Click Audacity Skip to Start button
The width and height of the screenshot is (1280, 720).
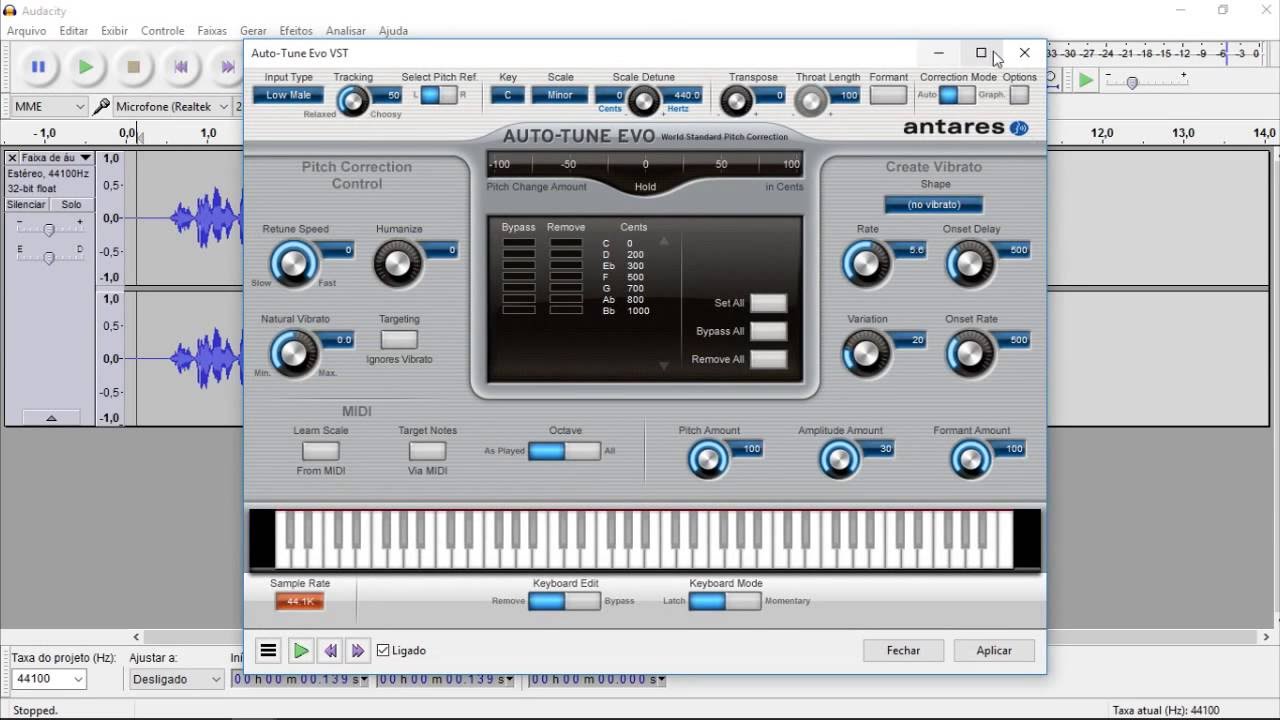[x=181, y=67]
